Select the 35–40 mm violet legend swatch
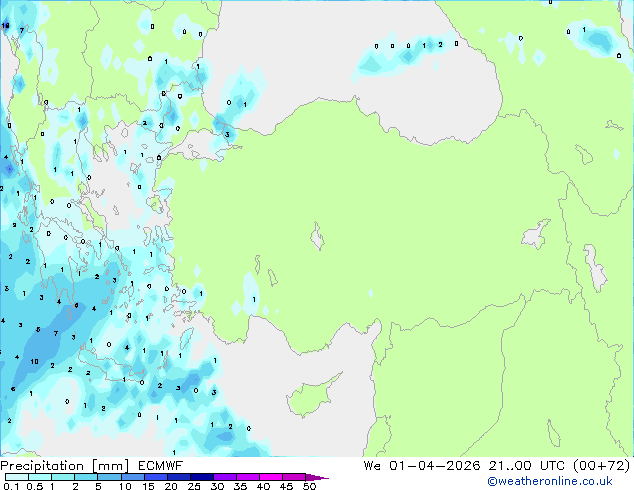Image resolution: width=634 pixels, height=490 pixels. (x=247, y=477)
